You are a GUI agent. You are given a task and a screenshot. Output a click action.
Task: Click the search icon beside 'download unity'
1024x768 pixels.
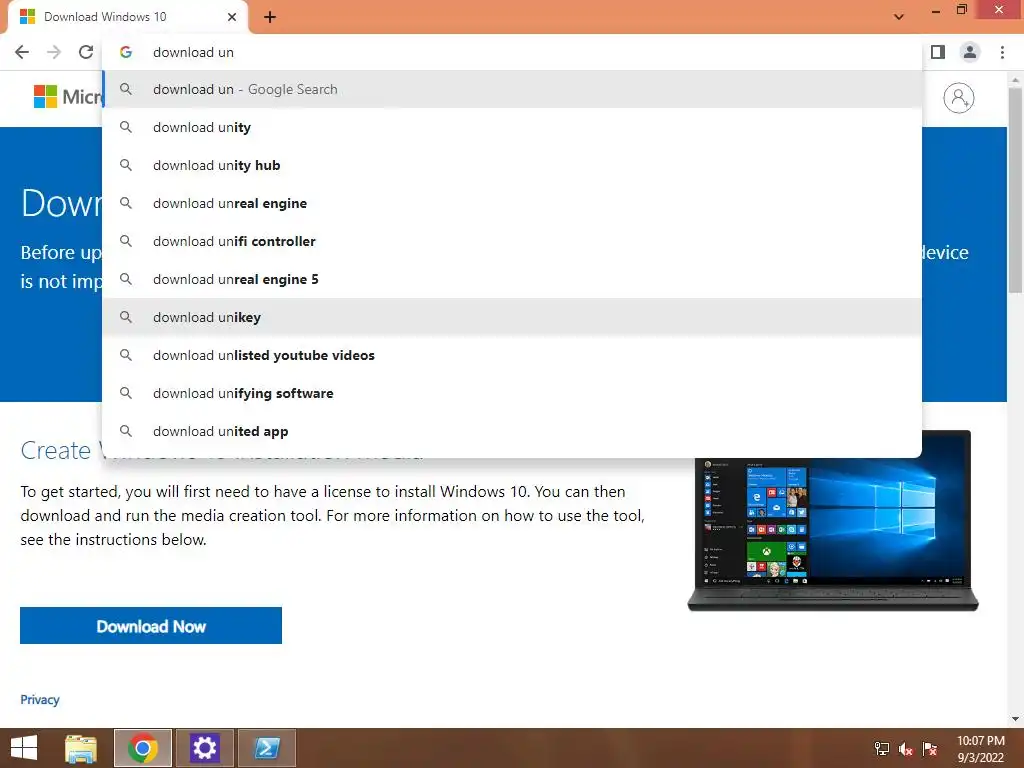coord(126,127)
